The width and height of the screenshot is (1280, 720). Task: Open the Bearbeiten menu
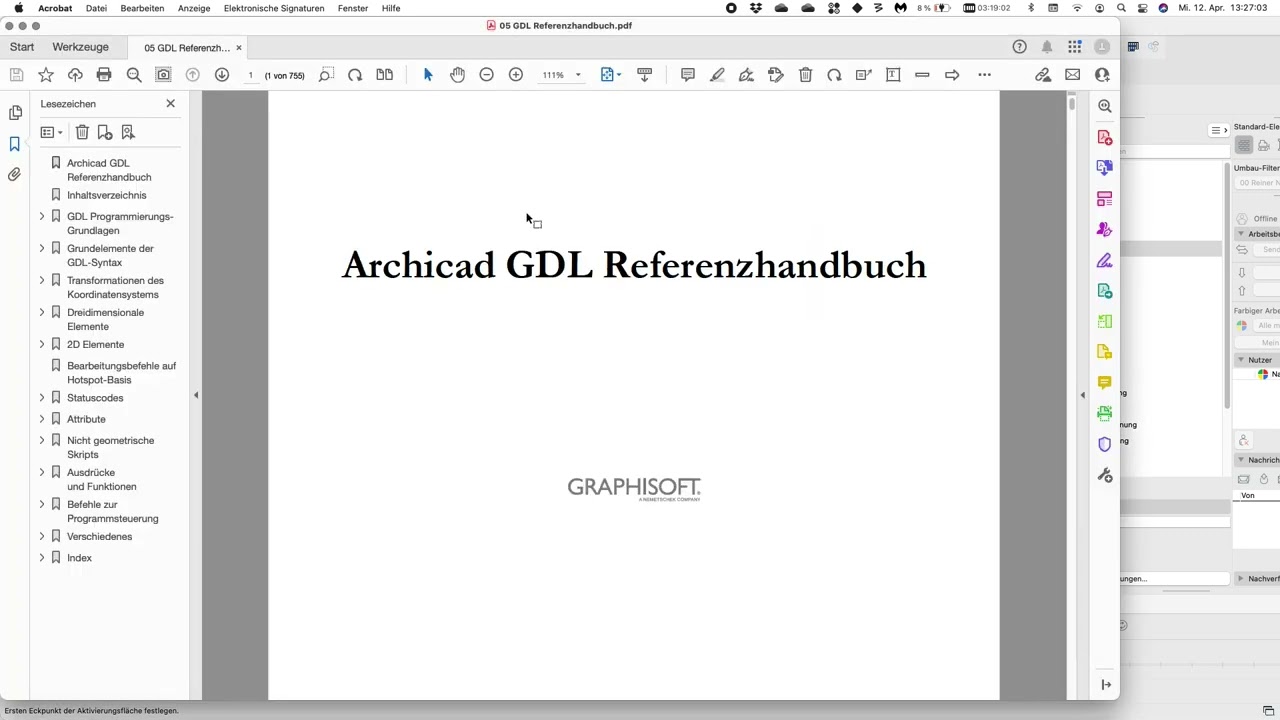(142, 8)
